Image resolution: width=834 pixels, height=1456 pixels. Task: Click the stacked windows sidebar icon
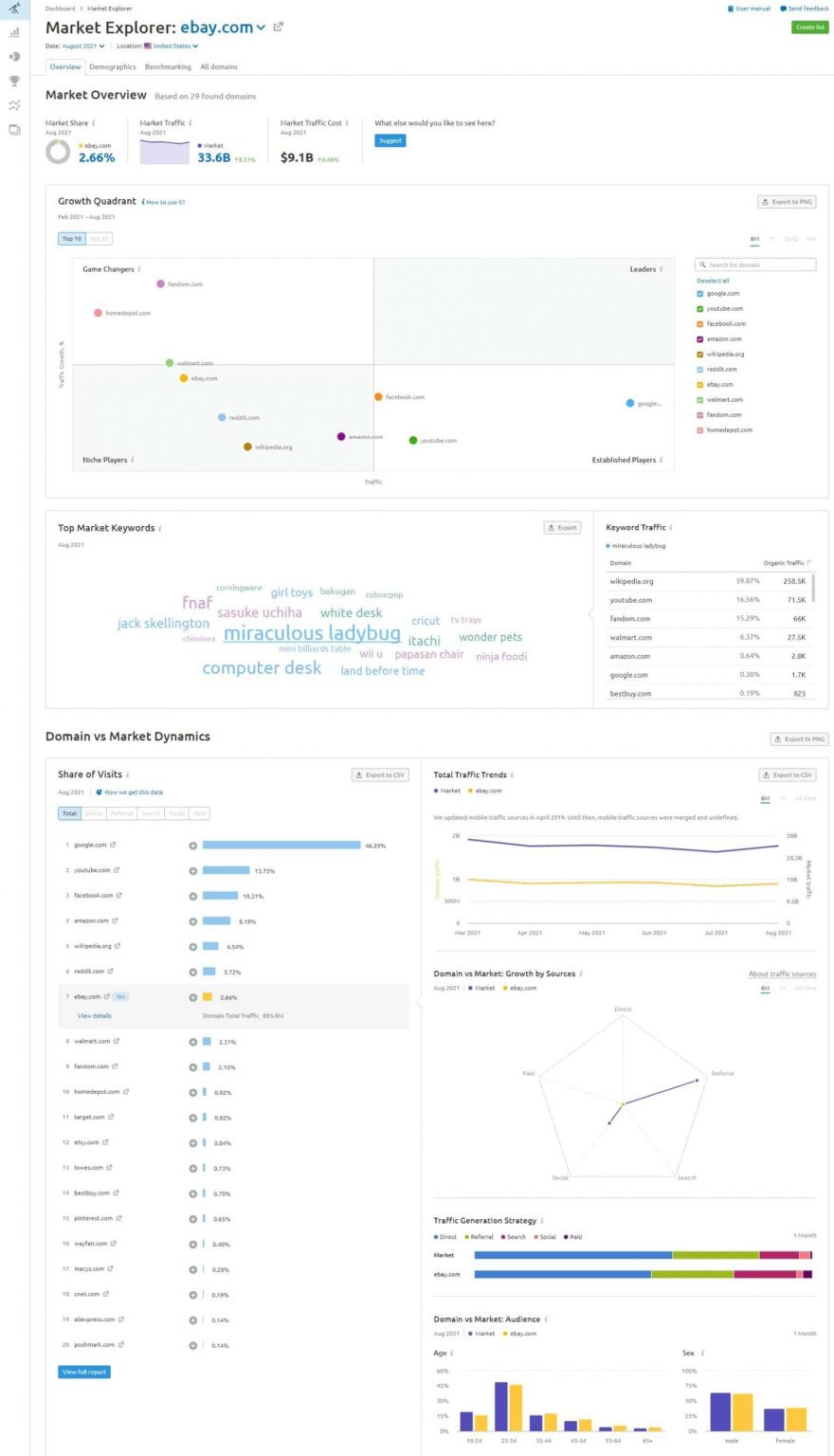[x=14, y=130]
